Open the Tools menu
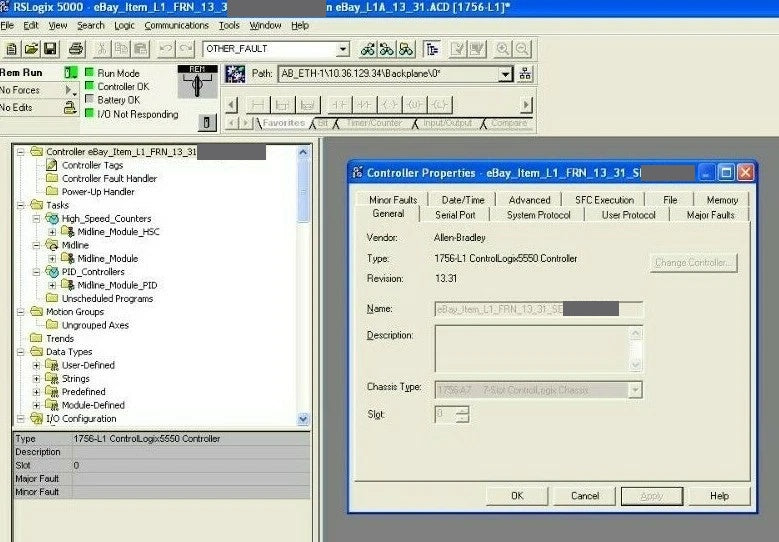The image size is (779, 542). pos(229,25)
